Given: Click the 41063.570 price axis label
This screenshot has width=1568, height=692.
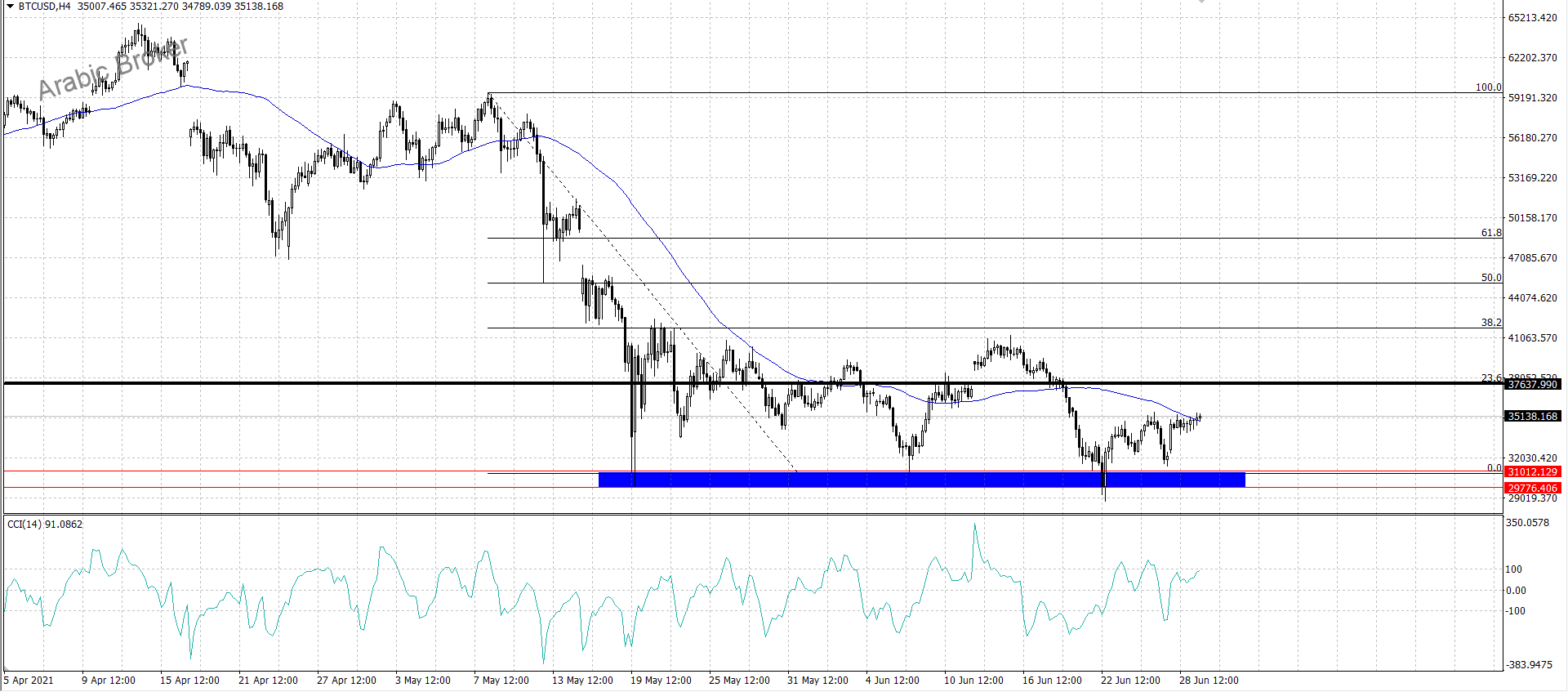Looking at the screenshot, I should pyautogui.click(x=1532, y=337).
